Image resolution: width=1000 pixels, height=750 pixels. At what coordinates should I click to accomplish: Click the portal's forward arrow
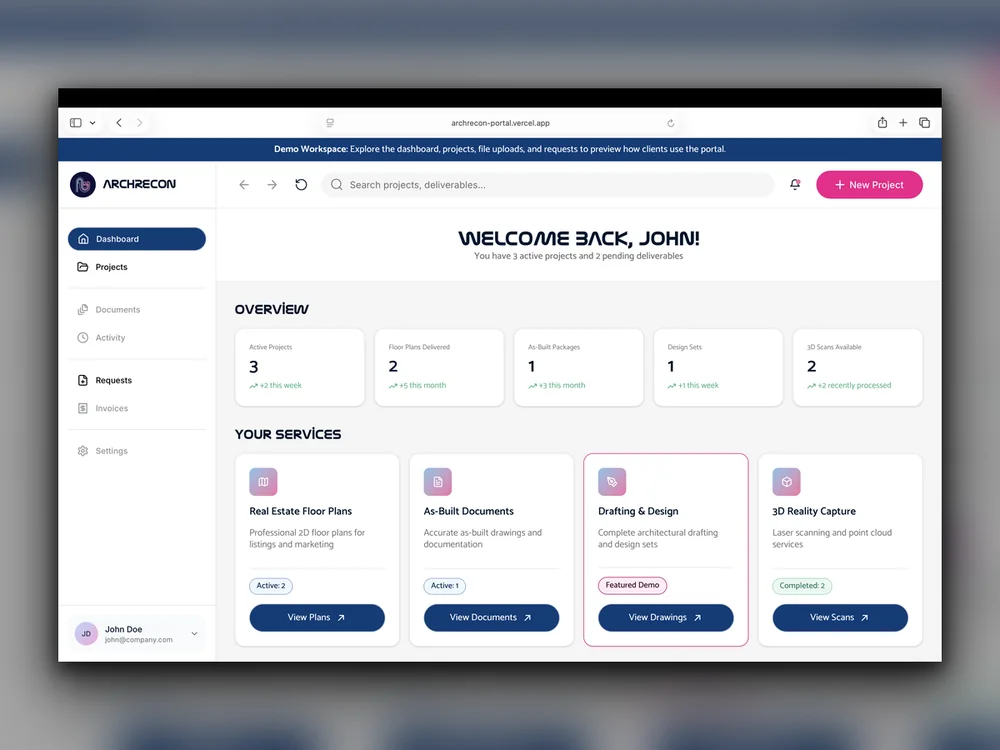(x=272, y=184)
